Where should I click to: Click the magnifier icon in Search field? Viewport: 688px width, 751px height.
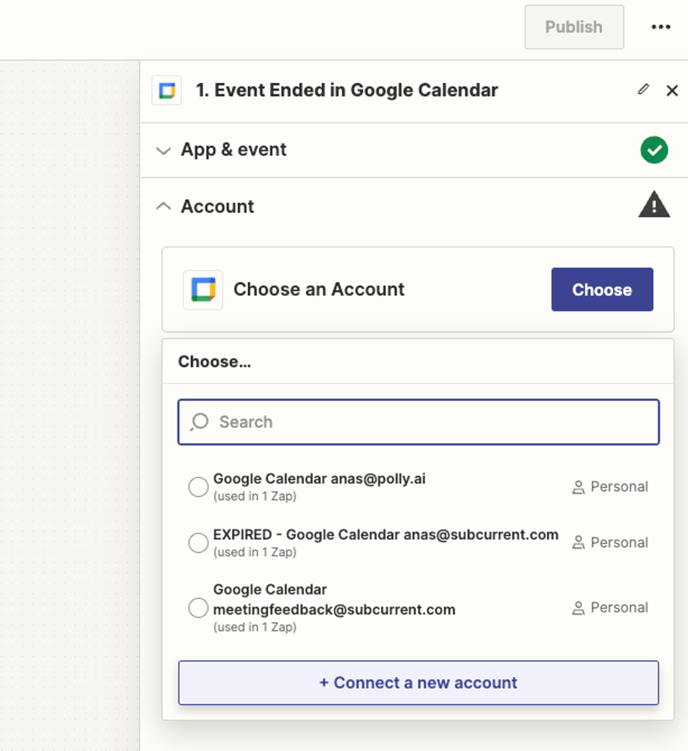(x=199, y=422)
